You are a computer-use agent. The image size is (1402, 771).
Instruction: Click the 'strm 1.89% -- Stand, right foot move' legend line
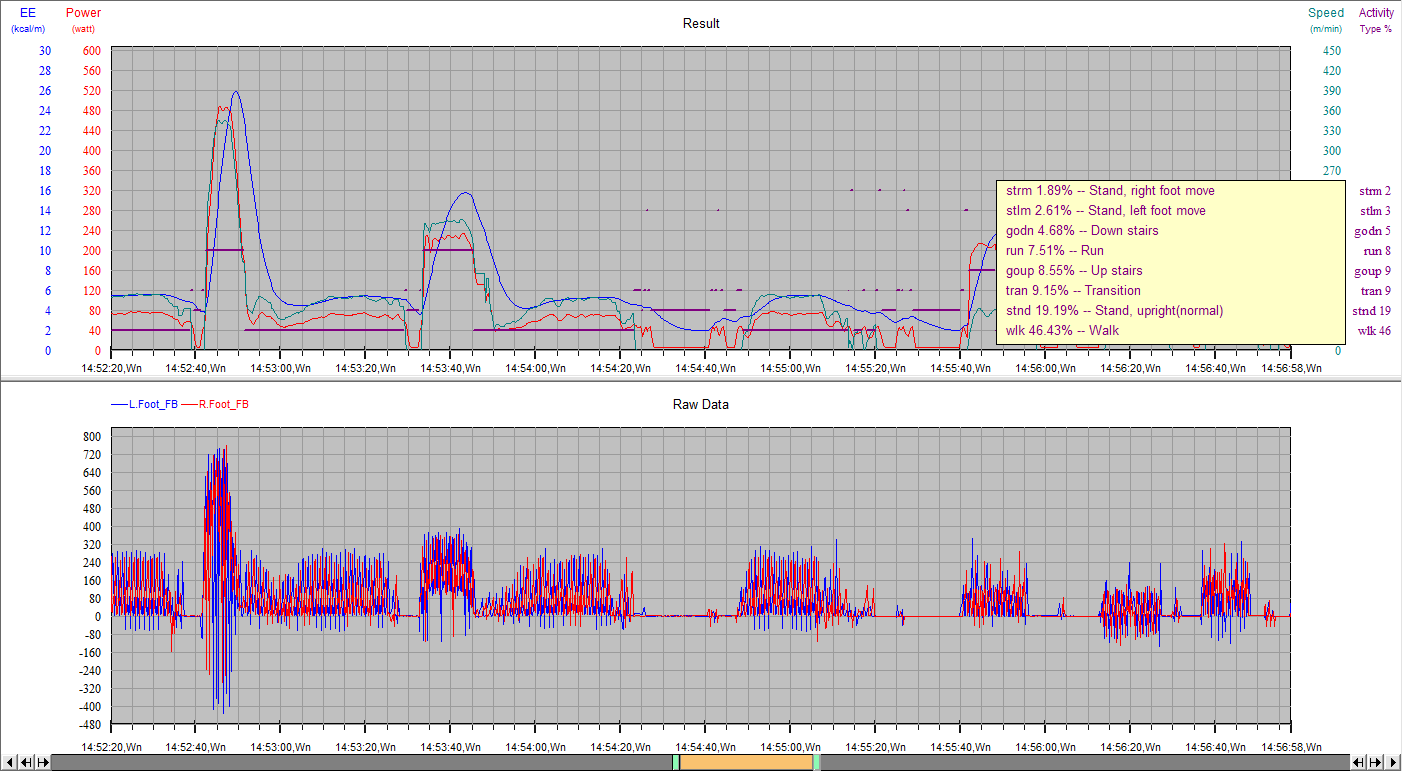[1110, 190]
